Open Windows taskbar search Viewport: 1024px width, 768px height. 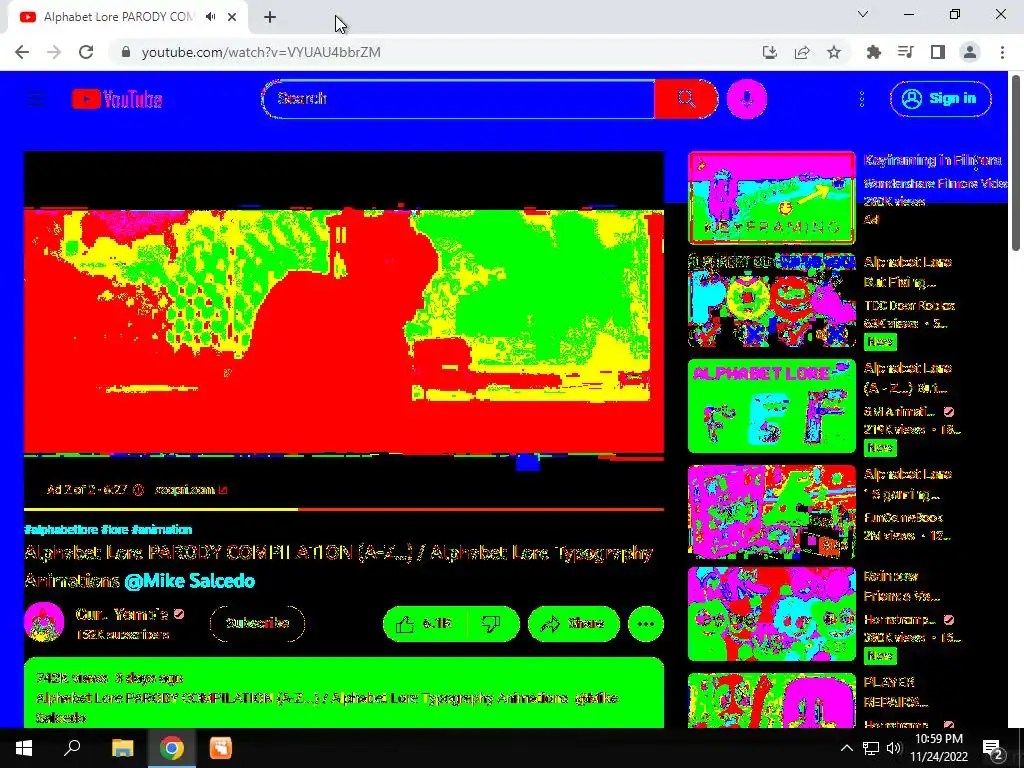click(72, 748)
